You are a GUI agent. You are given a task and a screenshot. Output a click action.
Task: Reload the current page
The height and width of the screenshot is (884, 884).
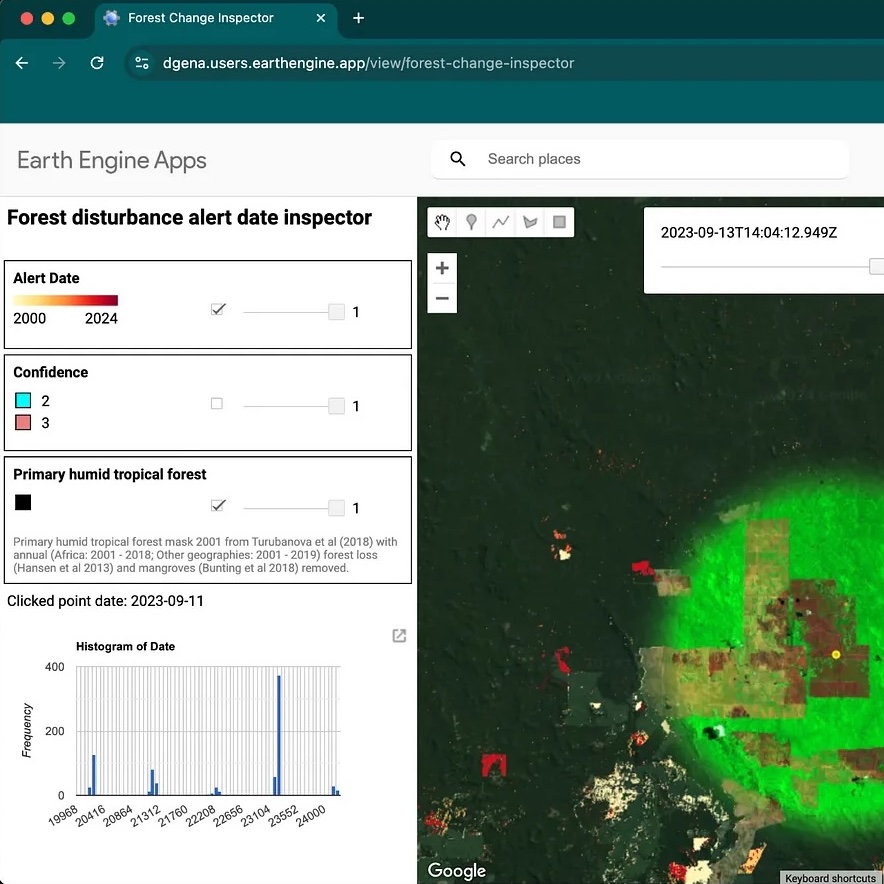tap(97, 63)
